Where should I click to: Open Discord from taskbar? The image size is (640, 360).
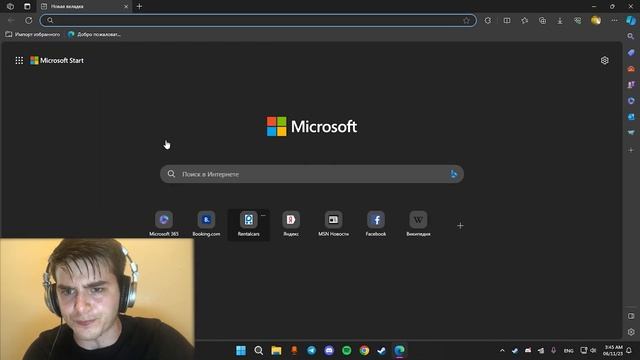[329, 350]
